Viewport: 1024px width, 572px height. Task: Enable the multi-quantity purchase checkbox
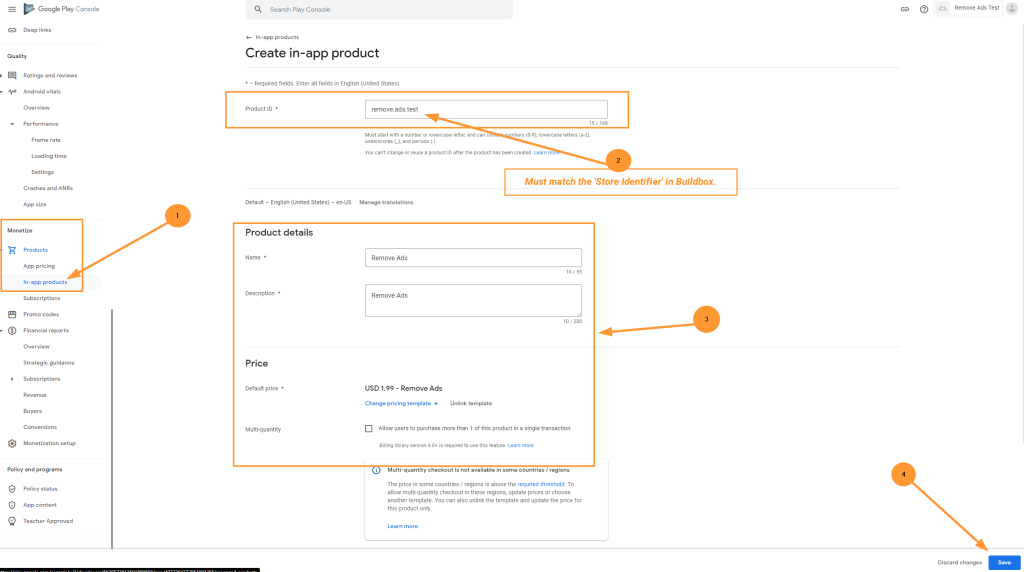(369, 428)
